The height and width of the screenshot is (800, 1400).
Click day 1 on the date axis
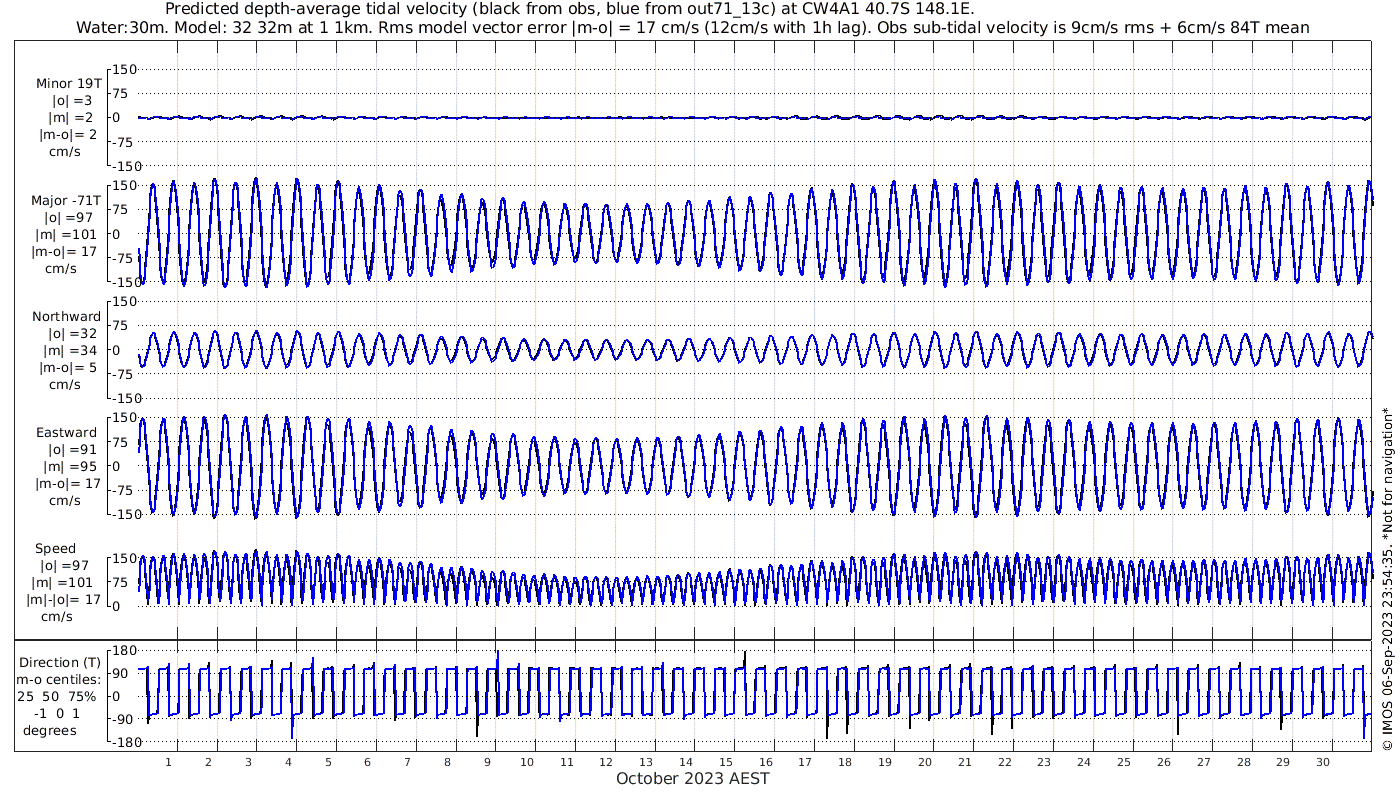coord(169,762)
